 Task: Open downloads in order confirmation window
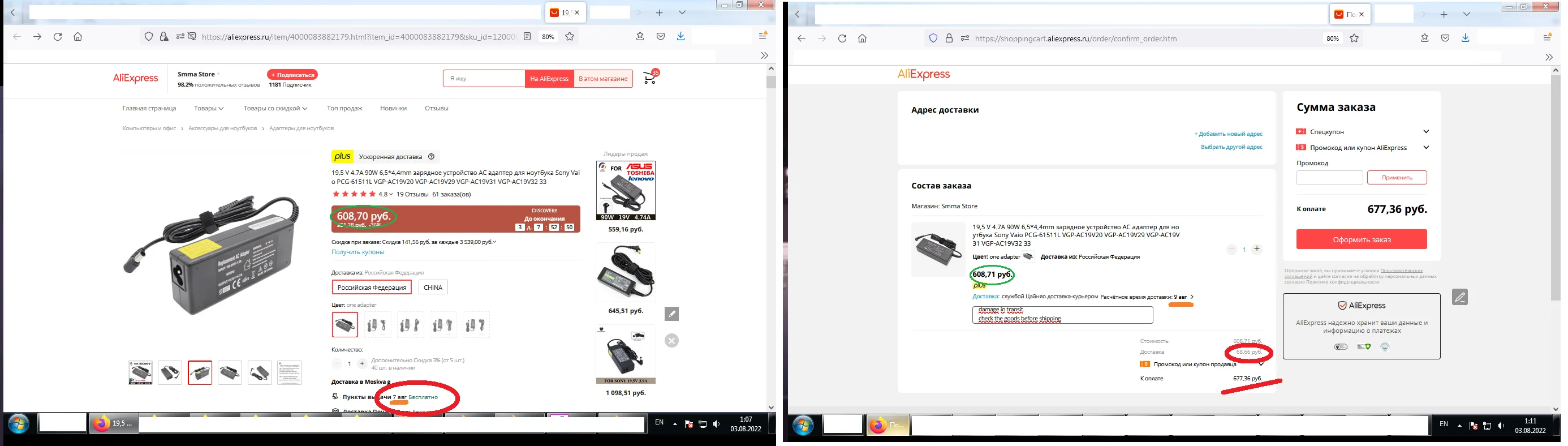(x=1465, y=38)
